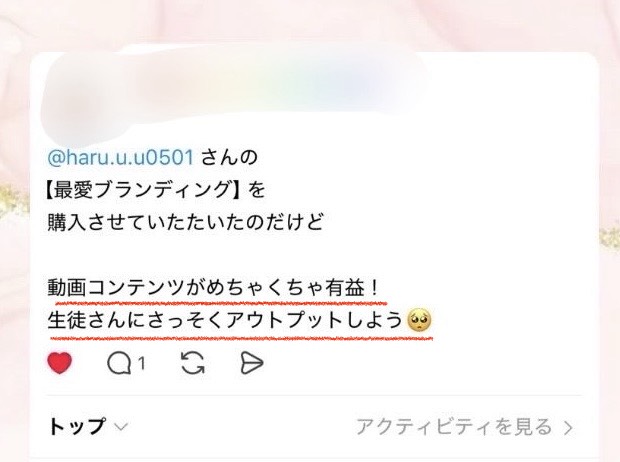Open replies via the speech bubble icon
Viewport: 620px width, 462px height.
point(119,363)
